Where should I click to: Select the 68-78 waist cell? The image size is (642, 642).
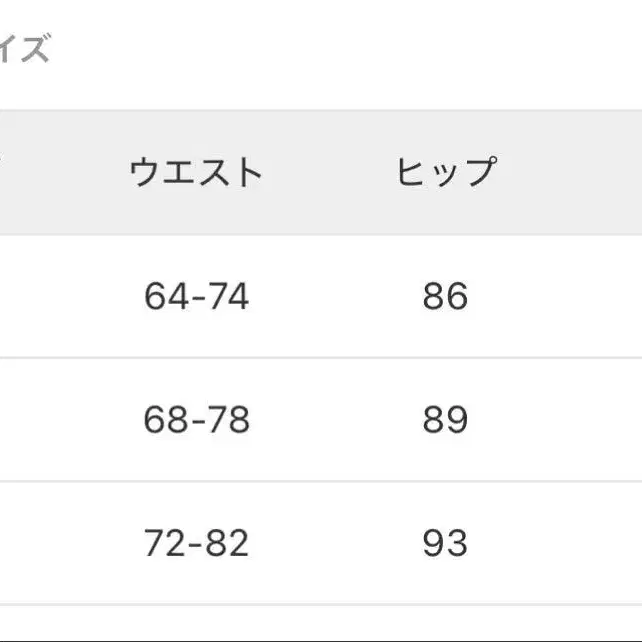coord(196,419)
